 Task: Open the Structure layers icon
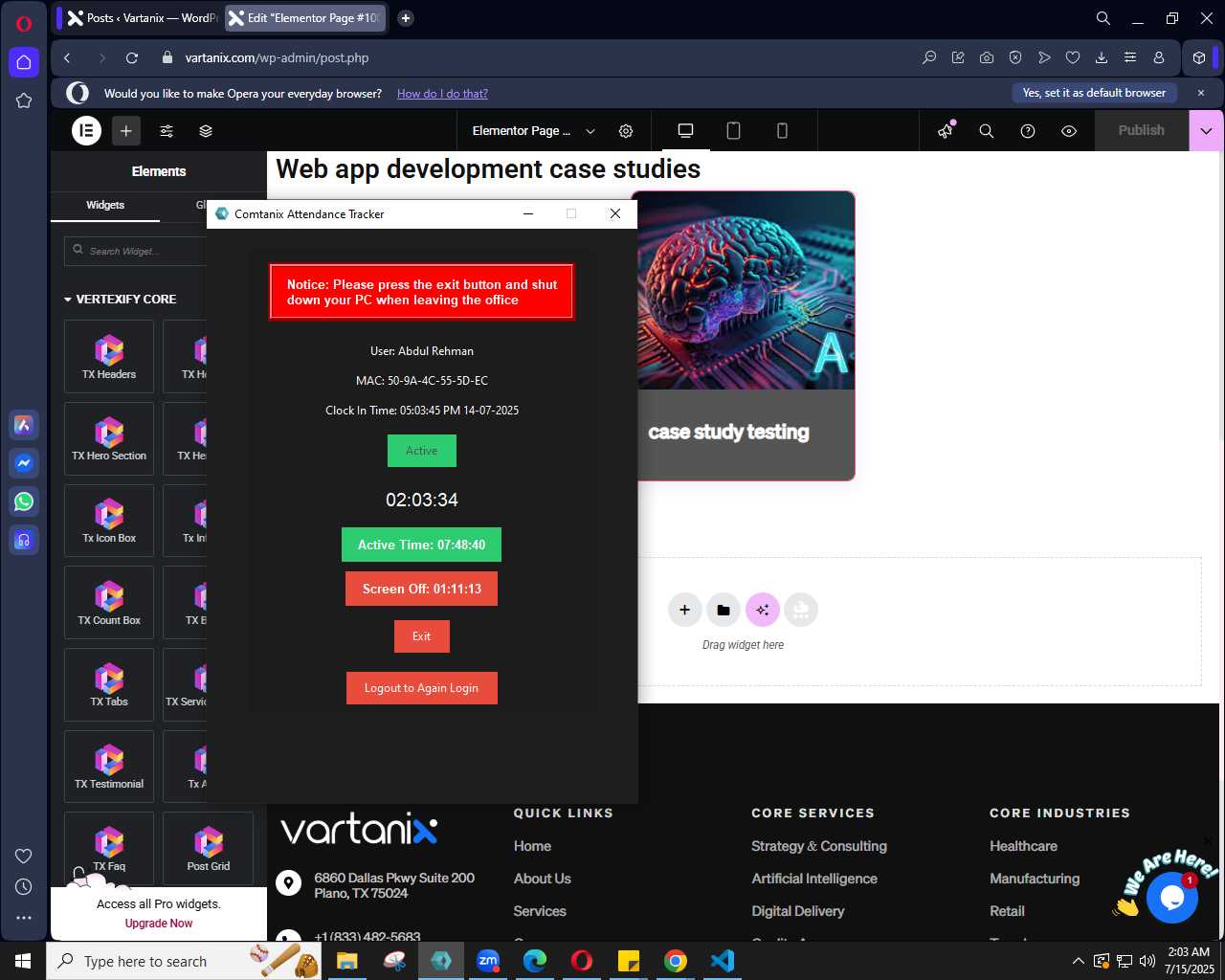click(x=206, y=131)
